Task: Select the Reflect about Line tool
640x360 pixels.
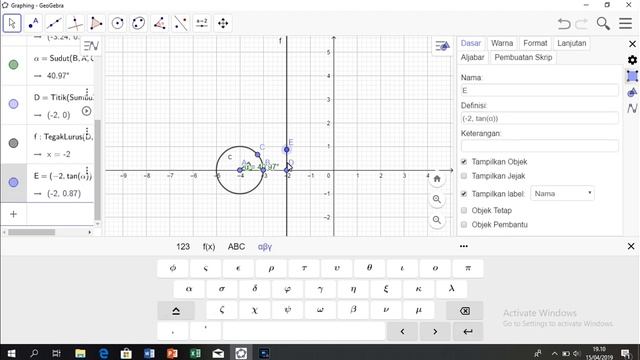Action: pyautogui.click(x=181, y=23)
